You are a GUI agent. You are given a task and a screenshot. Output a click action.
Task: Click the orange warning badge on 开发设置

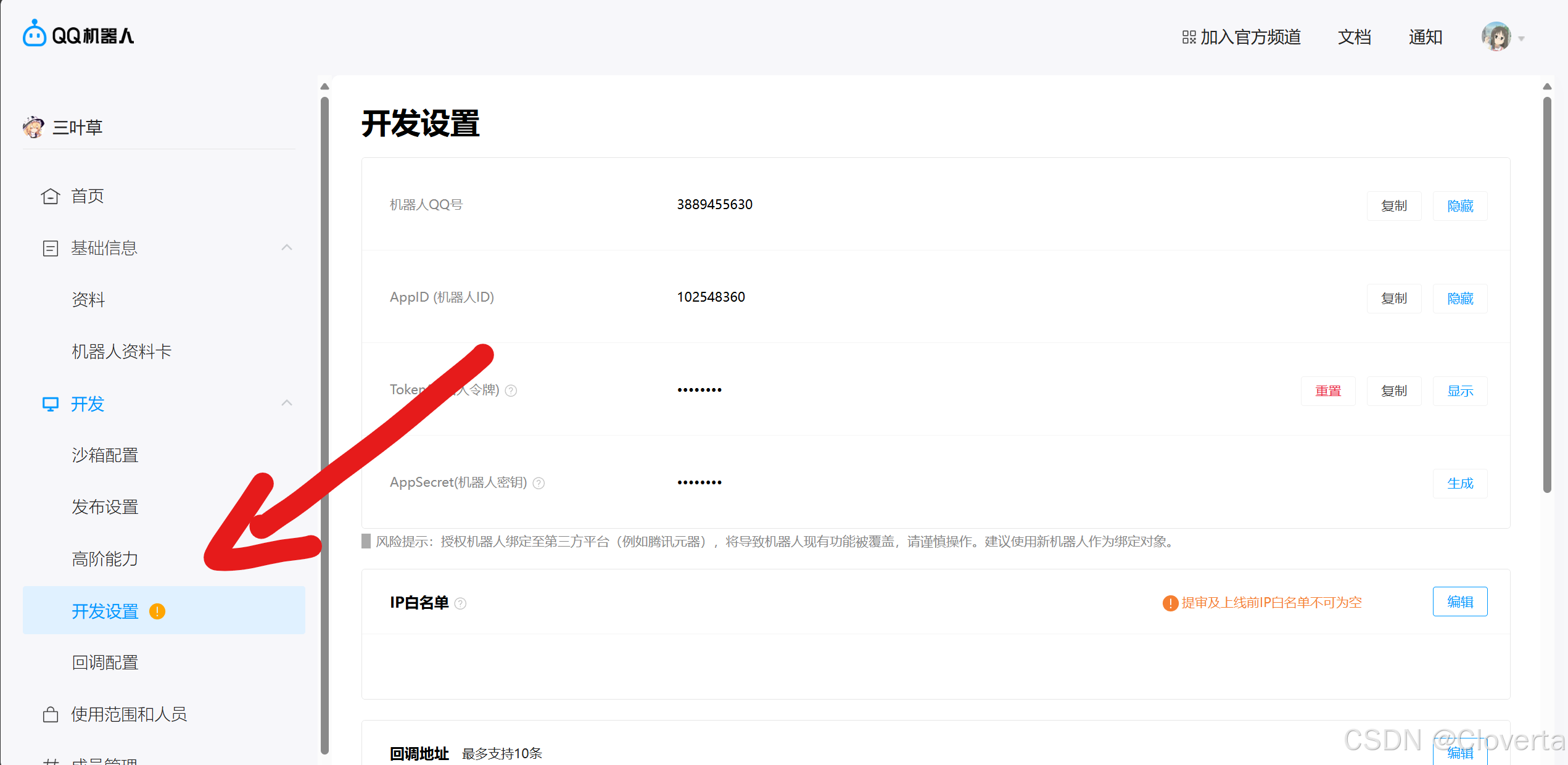(157, 611)
